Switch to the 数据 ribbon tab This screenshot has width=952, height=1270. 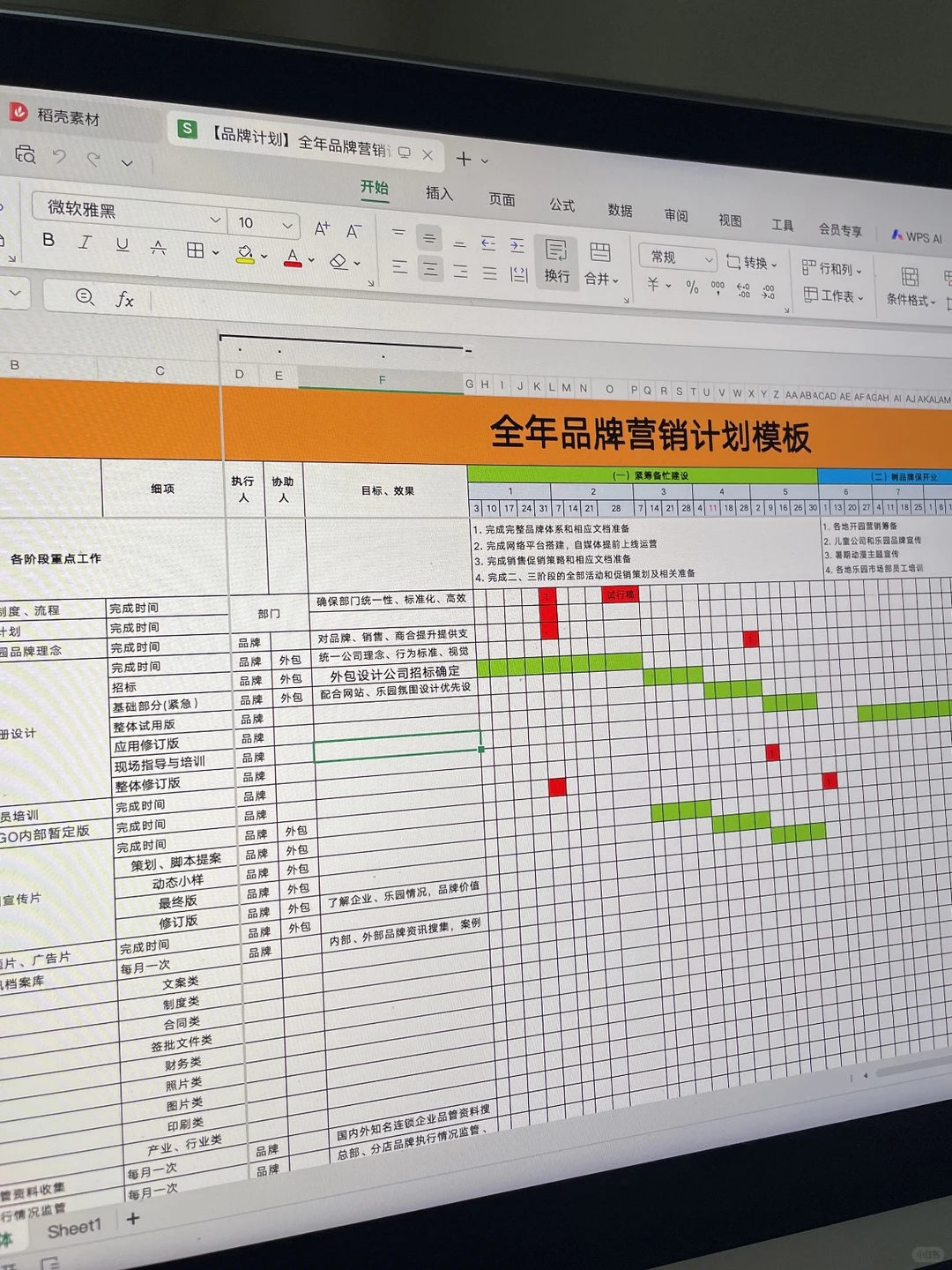pos(621,210)
